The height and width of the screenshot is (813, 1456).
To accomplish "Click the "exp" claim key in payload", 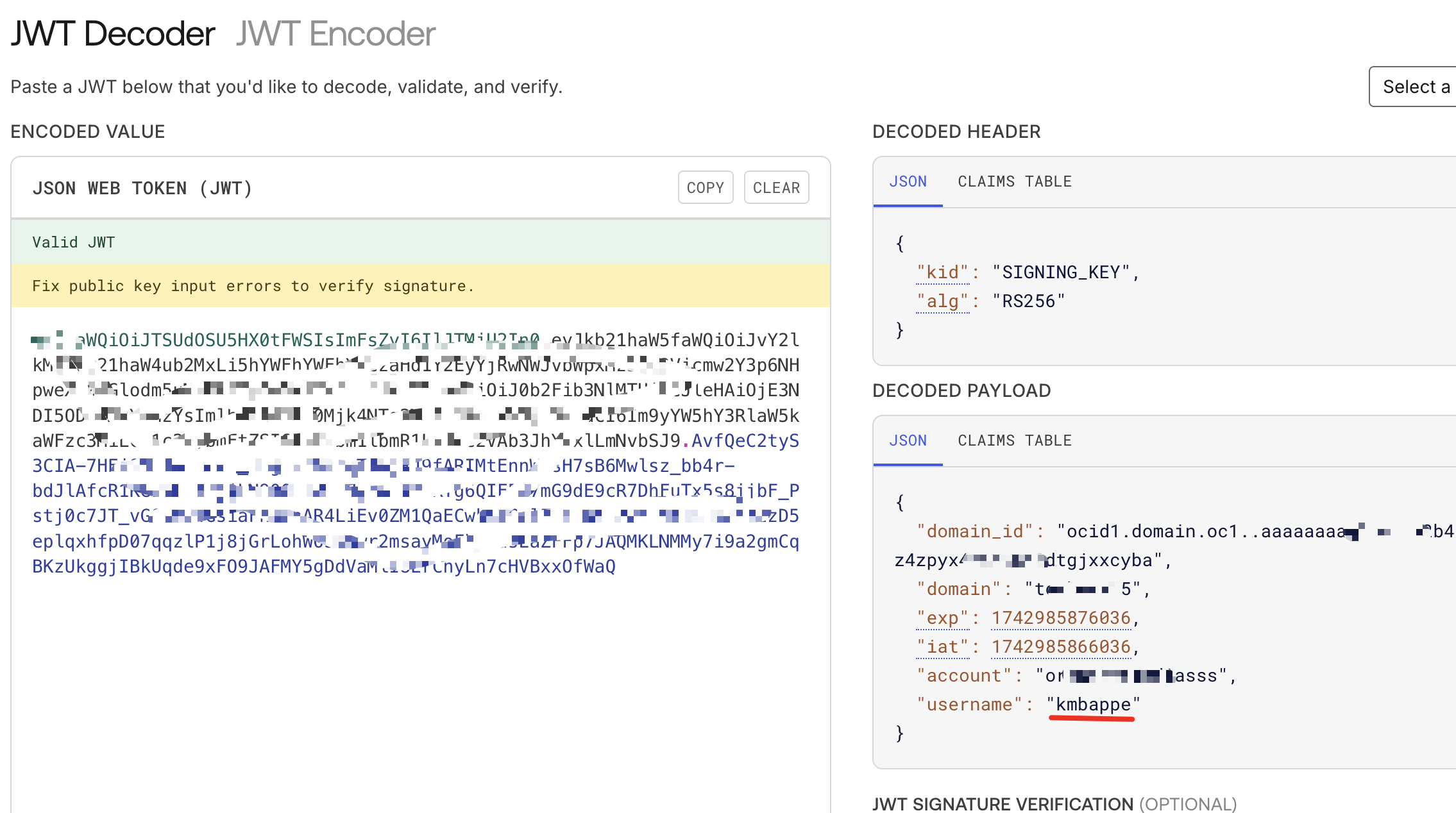I will tap(942, 618).
